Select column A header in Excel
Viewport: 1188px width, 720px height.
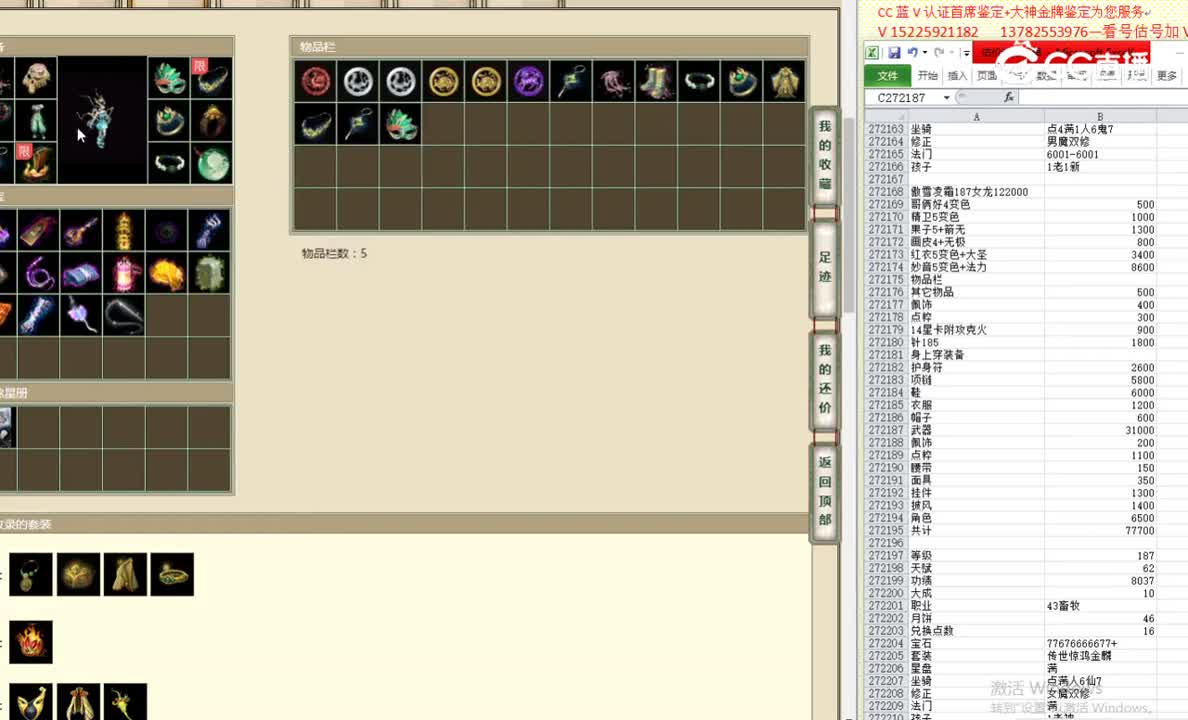click(976, 117)
